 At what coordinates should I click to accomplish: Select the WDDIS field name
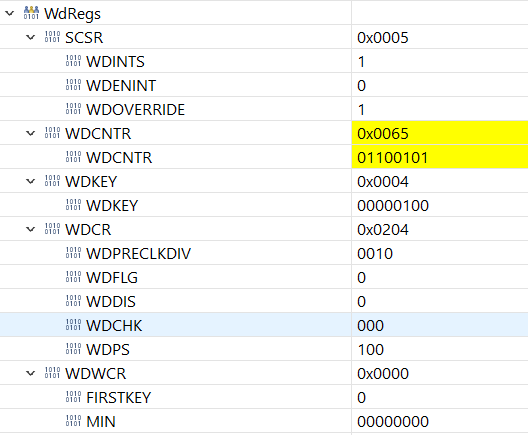coord(111,301)
